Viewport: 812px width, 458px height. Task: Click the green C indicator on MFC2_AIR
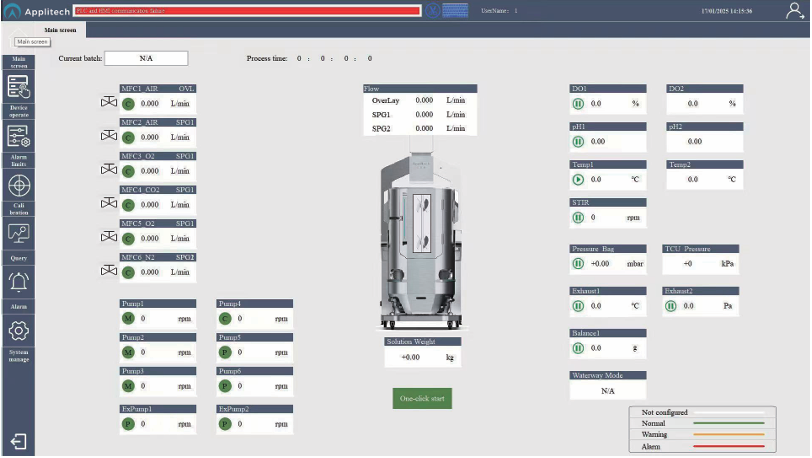click(128, 138)
